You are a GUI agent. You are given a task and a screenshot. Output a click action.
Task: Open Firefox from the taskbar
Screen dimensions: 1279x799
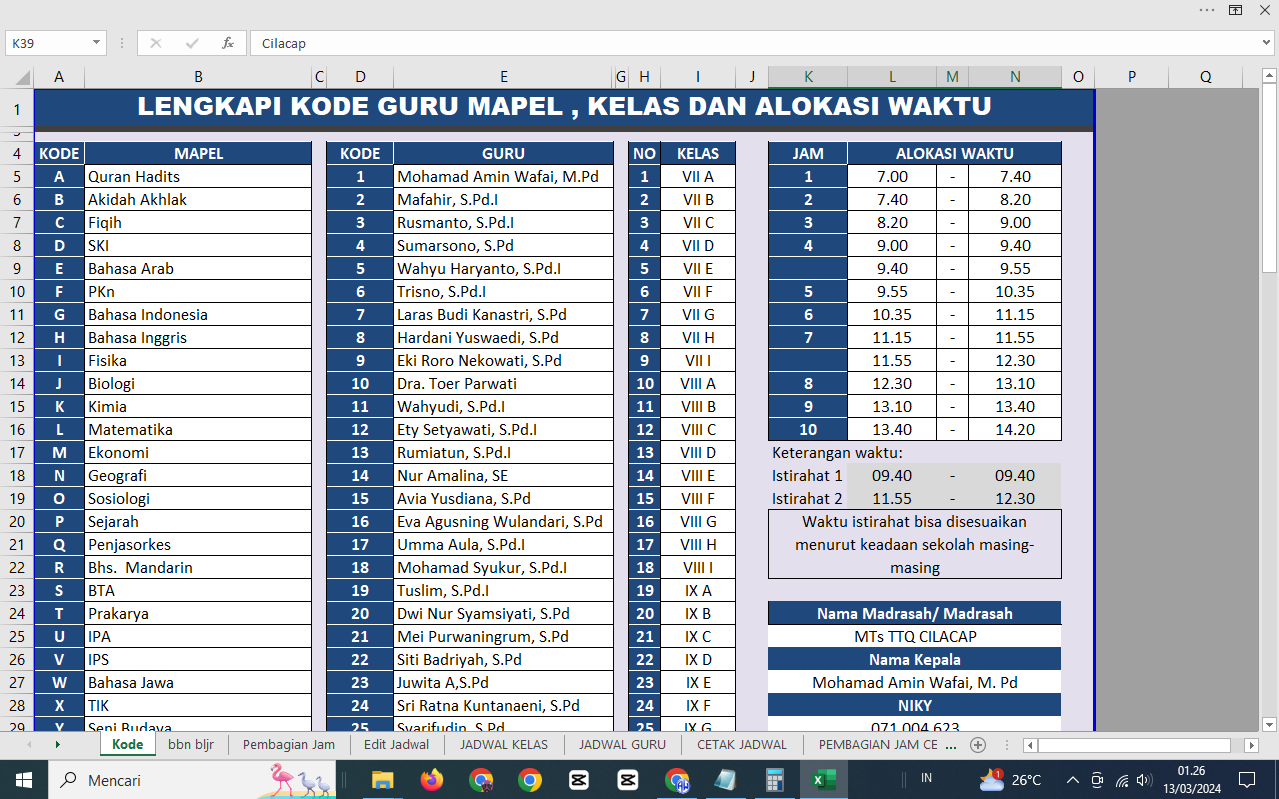tap(432, 780)
